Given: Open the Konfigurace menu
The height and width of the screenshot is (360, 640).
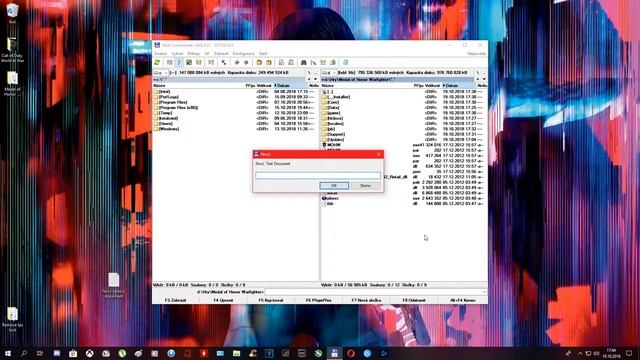Looking at the screenshot, I should coord(243,53).
